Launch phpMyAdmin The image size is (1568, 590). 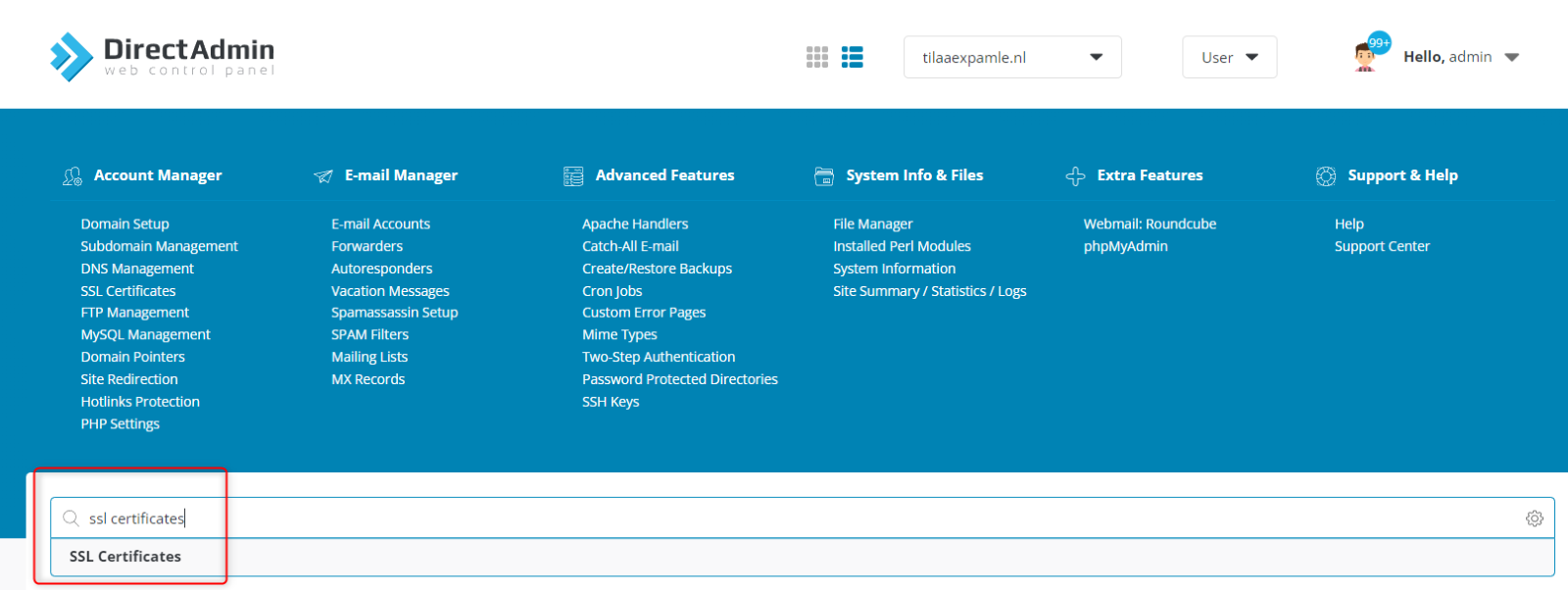[1125, 247]
